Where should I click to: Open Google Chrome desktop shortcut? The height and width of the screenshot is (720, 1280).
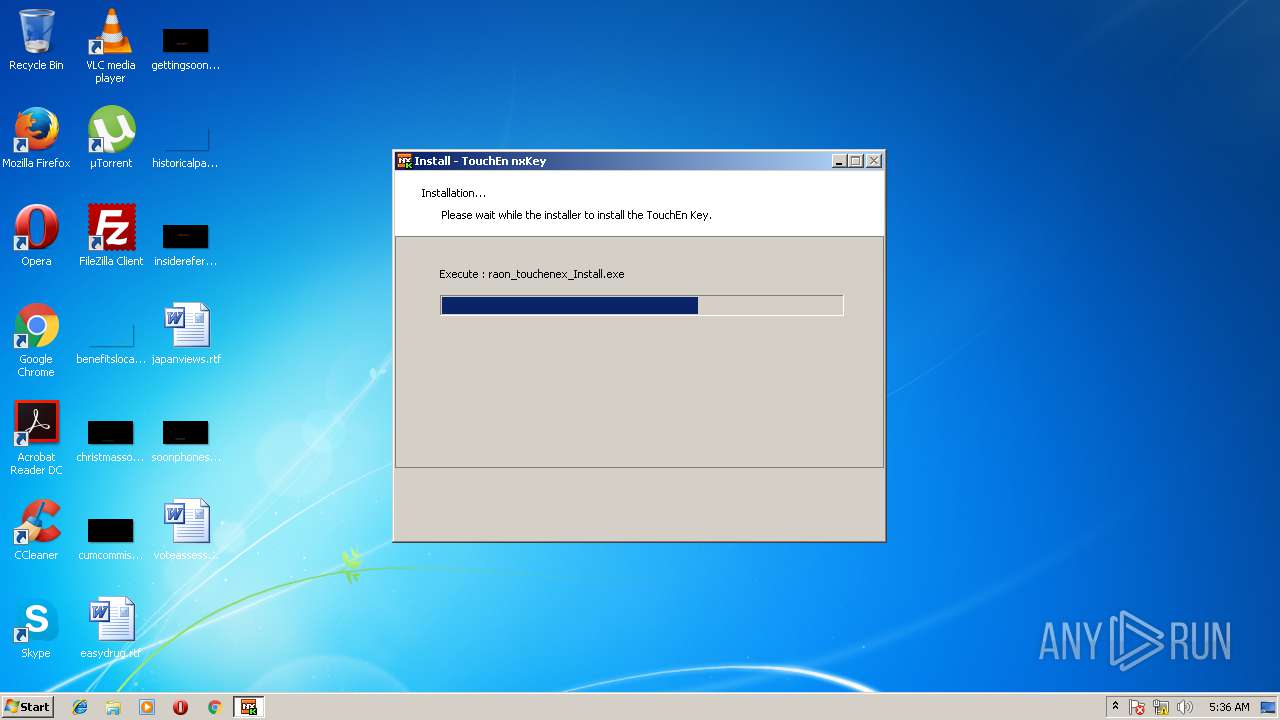pyautogui.click(x=36, y=340)
